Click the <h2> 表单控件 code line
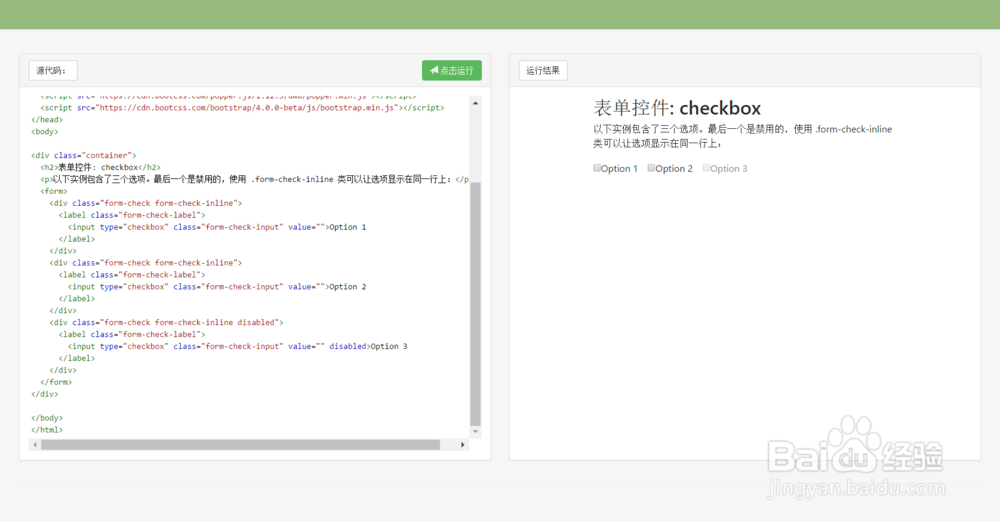 click(100, 167)
